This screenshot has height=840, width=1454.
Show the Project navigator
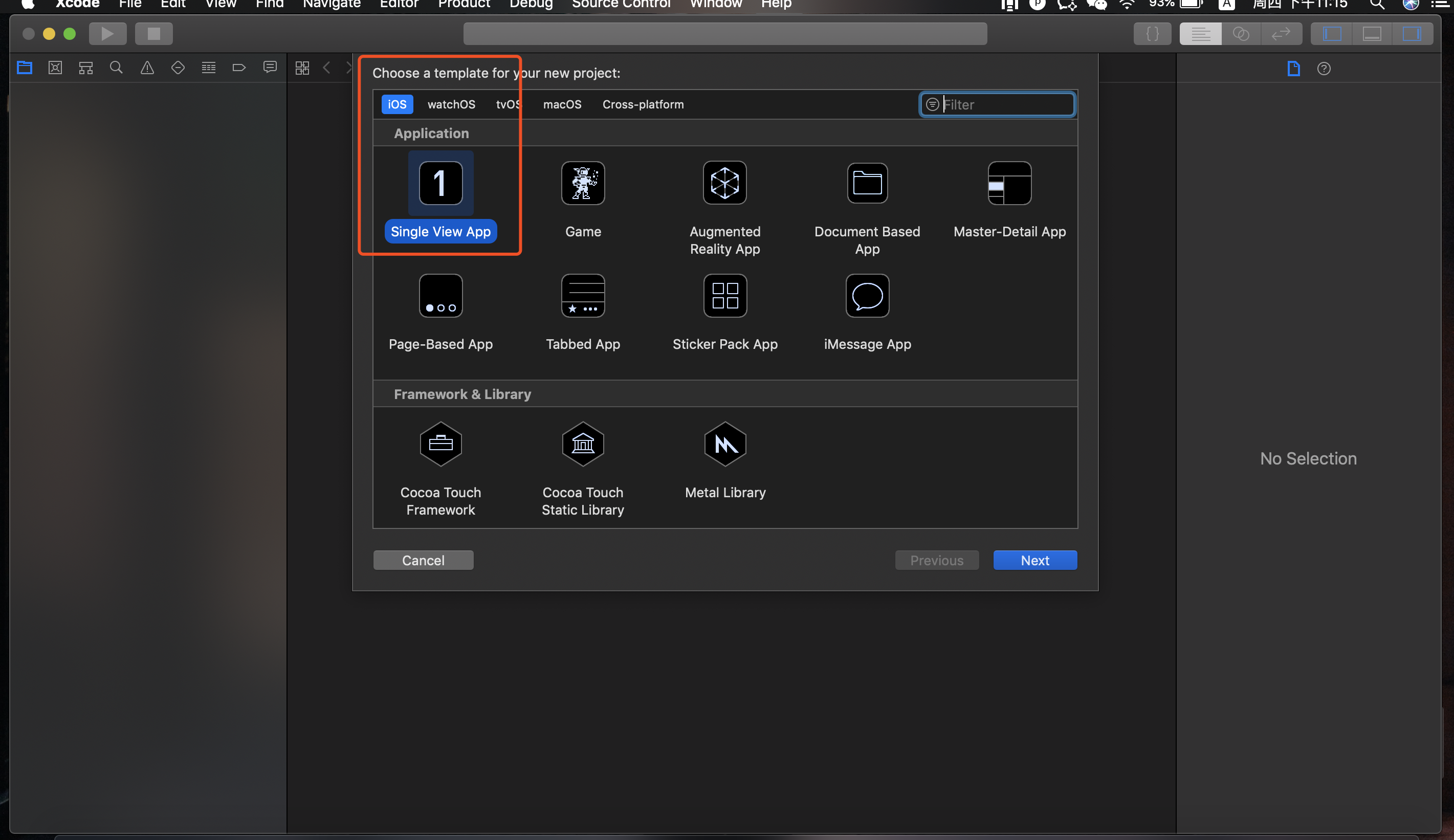(x=24, y=68)
